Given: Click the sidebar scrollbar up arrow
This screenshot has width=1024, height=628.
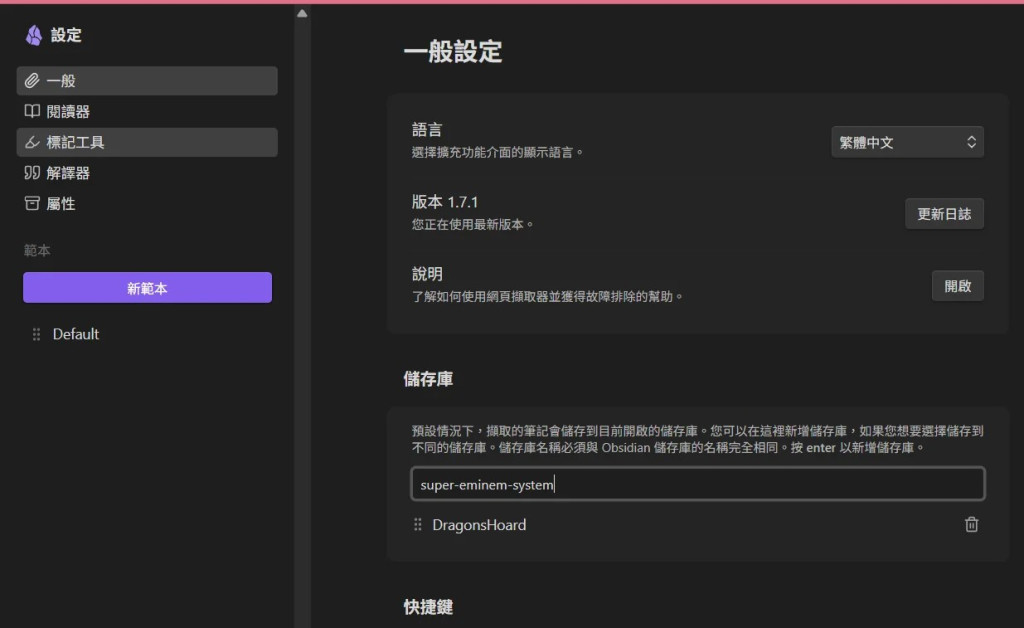Looking at the screenshot, I should point(302,13).
